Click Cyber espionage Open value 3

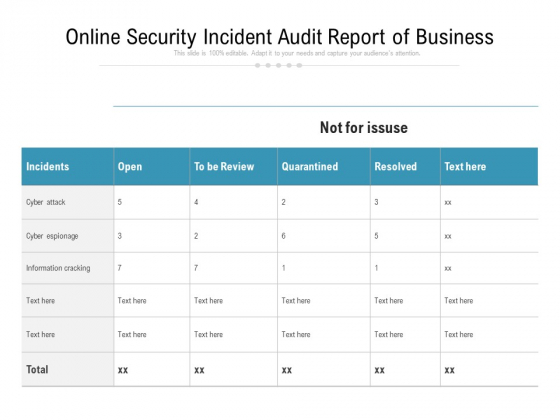click(x=120, y=236)
